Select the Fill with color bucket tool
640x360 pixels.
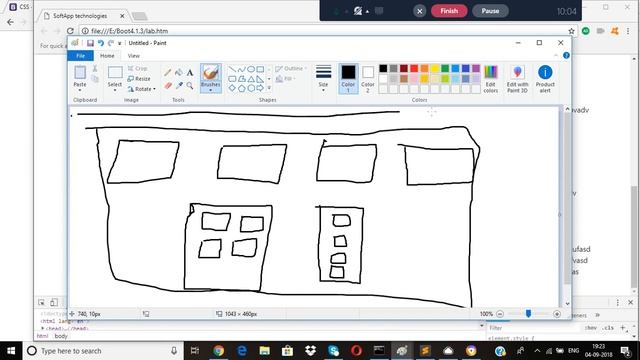pos(179,73)
